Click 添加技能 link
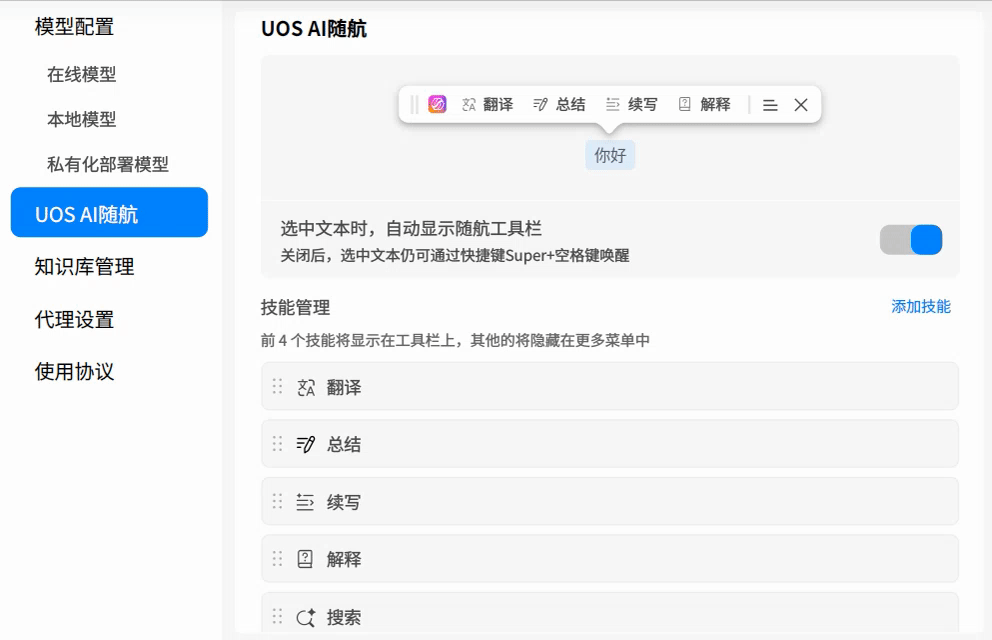 921,307
